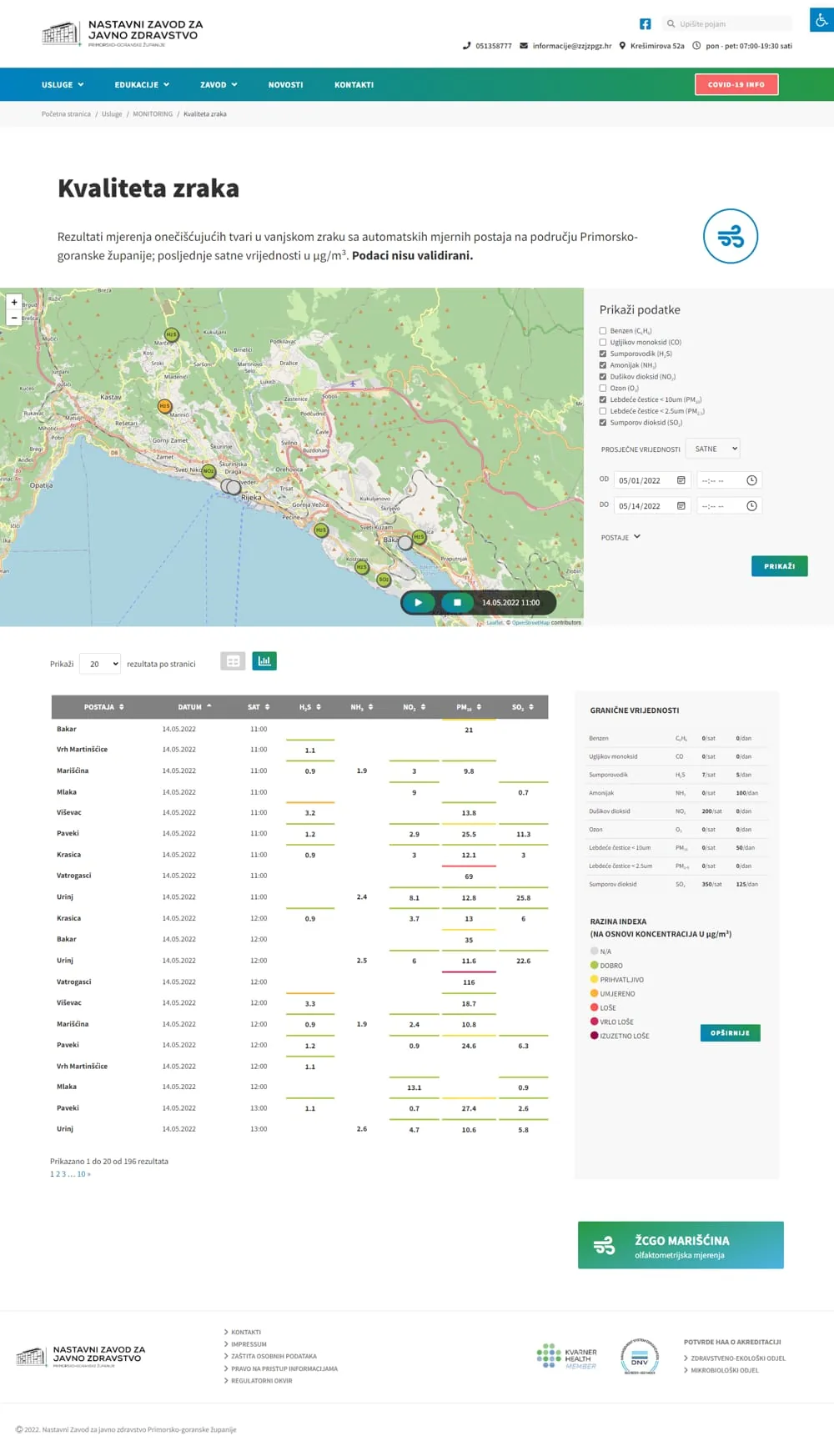
Task: Open the KONTAKTI menu item
Action: [354, 85]
